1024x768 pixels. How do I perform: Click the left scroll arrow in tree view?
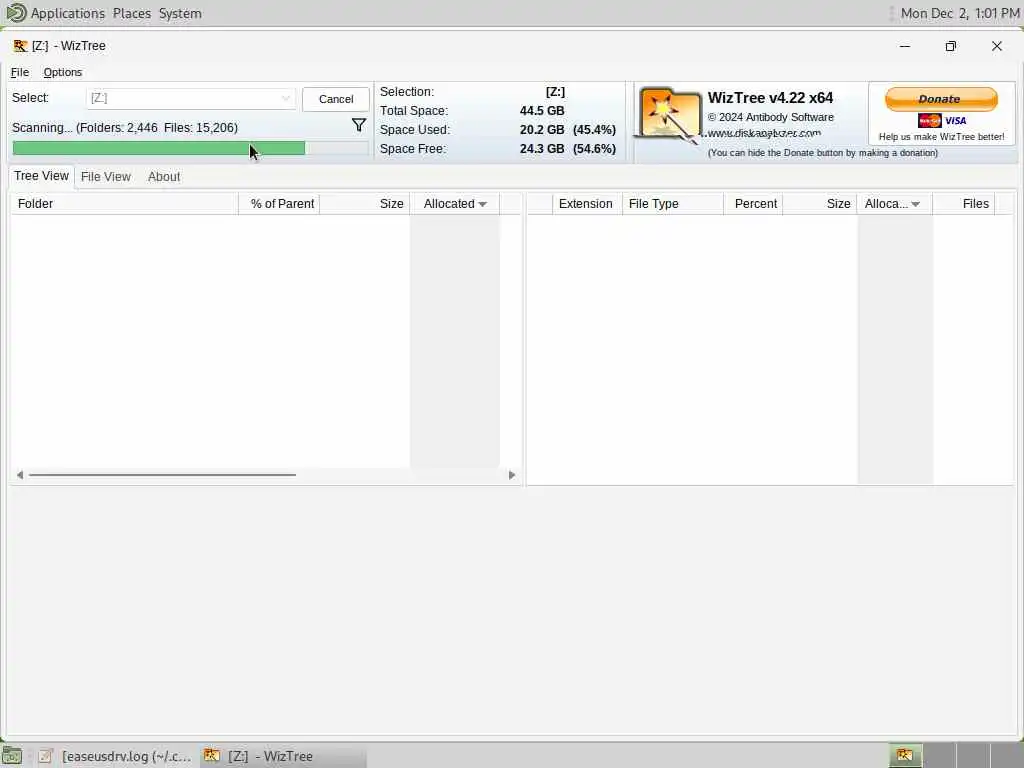click(x=20, y=475)
